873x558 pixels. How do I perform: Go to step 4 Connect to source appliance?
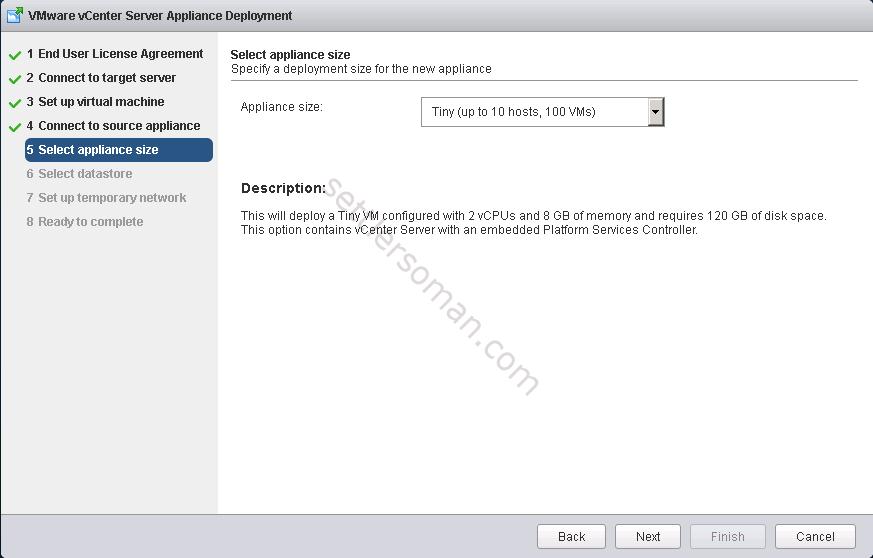[114, 126]
